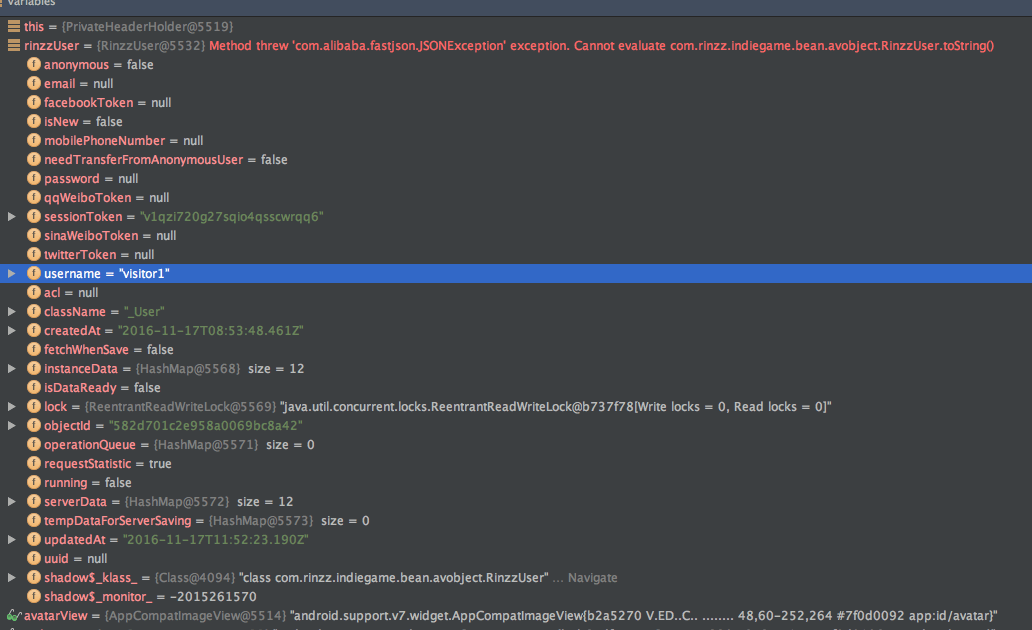Expand the serverData HashMap arrow

(12, 502)
